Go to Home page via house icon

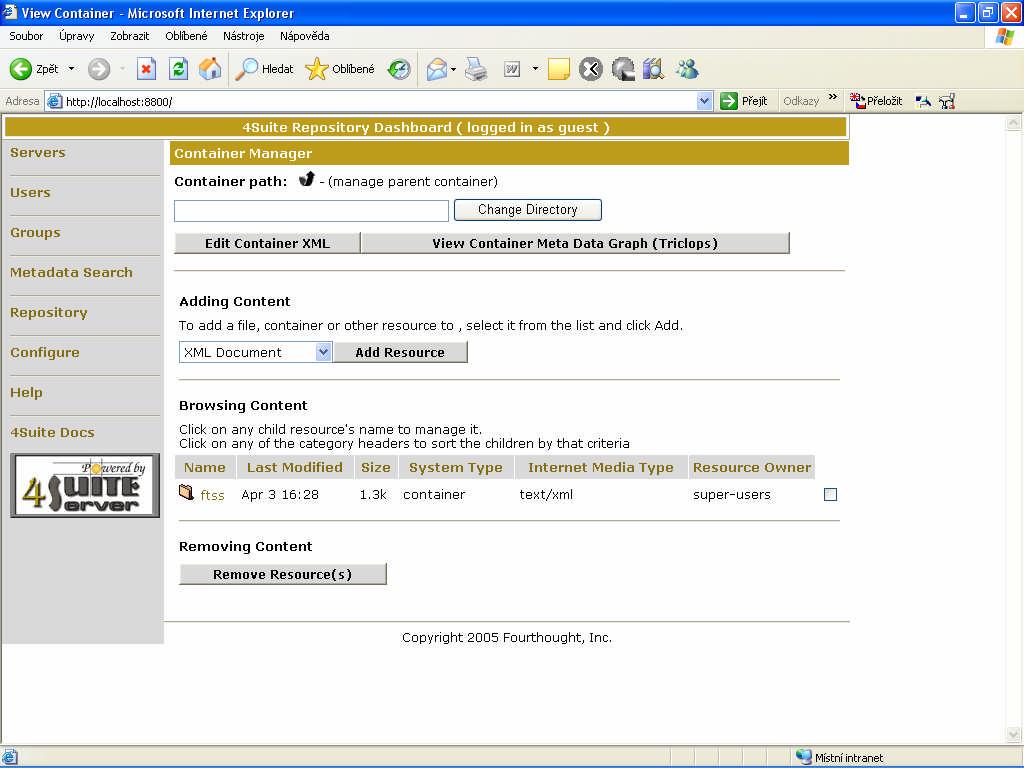pyautogui.click(x=210, y=69)
